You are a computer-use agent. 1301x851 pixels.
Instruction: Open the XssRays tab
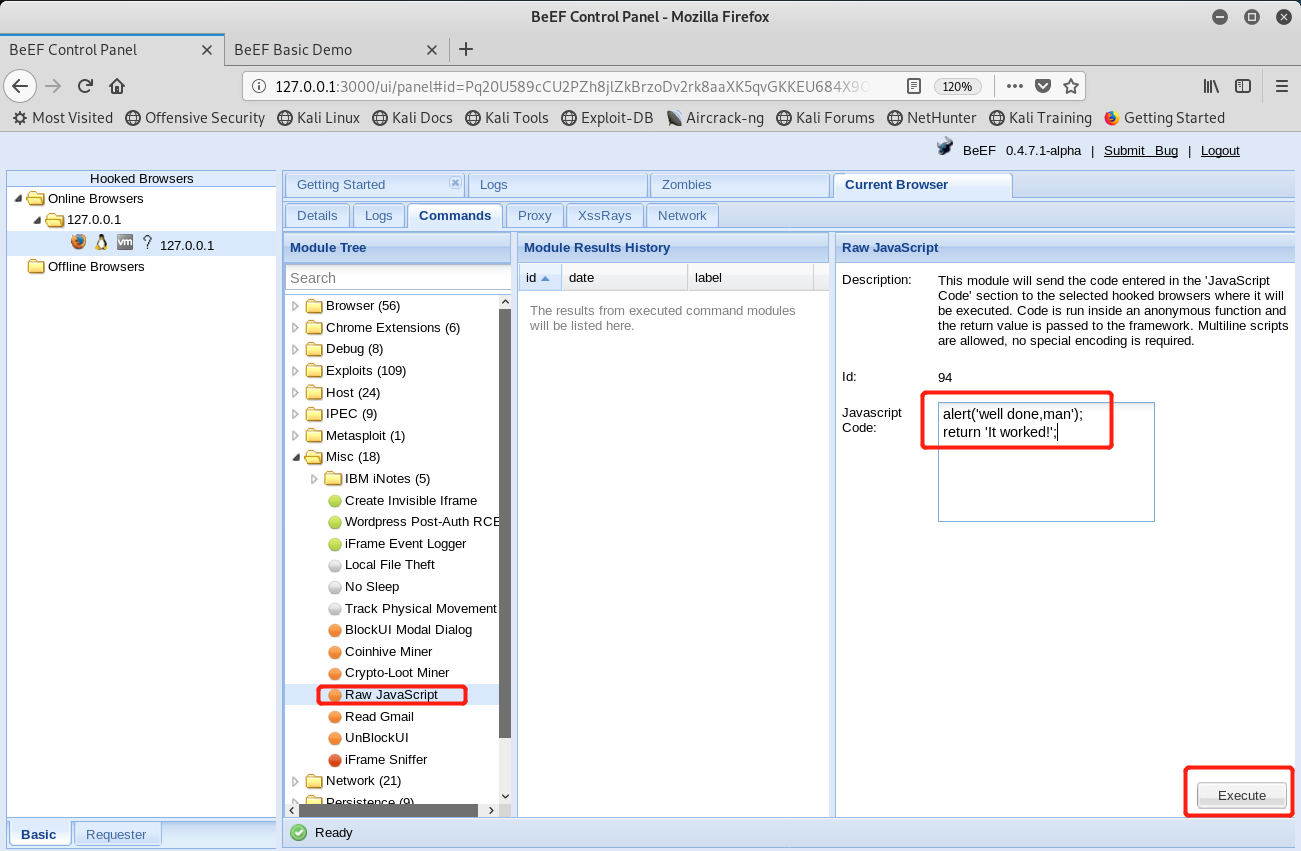tap(605, 215)
